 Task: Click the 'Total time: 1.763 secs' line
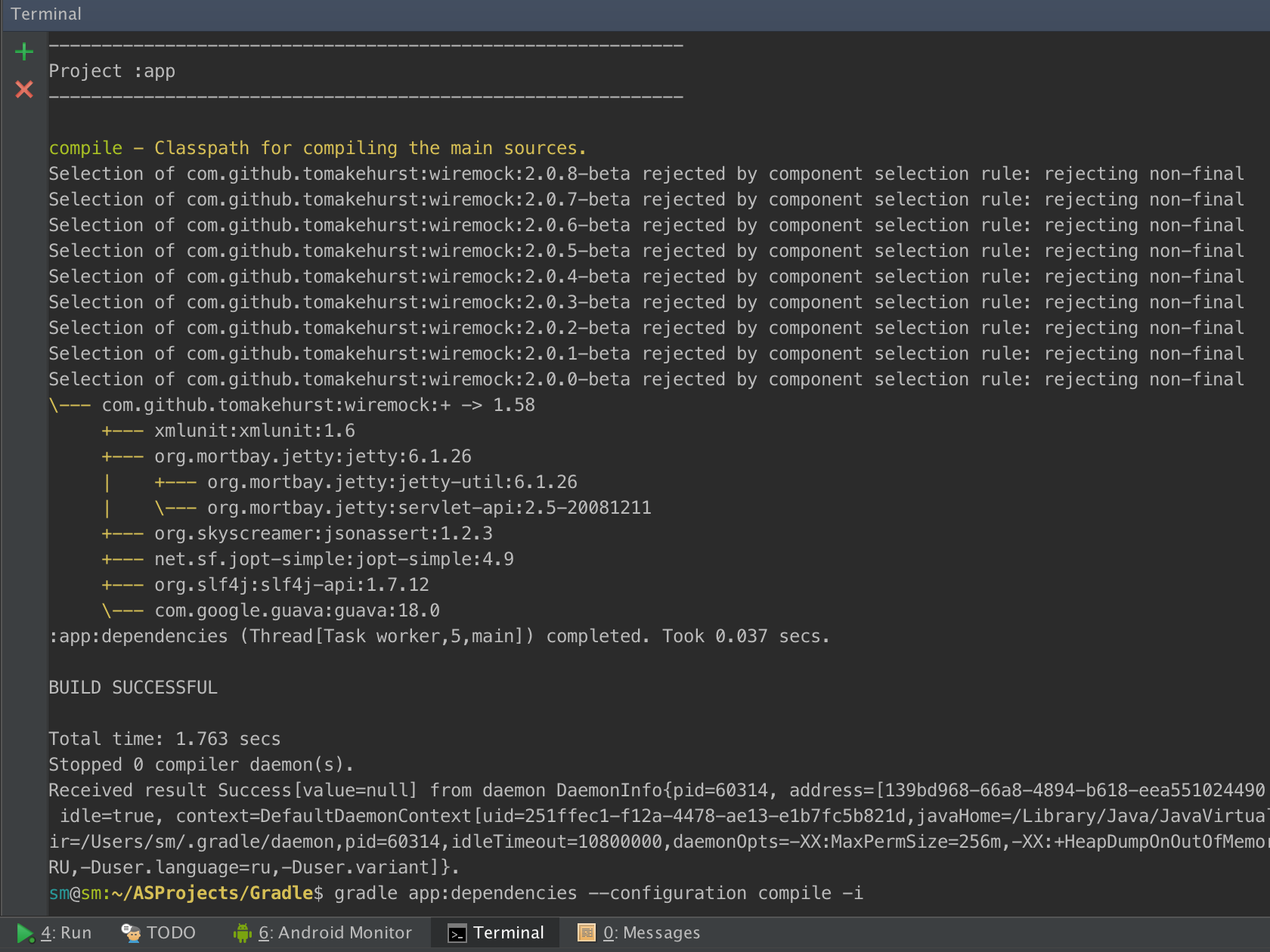point(165,739)
